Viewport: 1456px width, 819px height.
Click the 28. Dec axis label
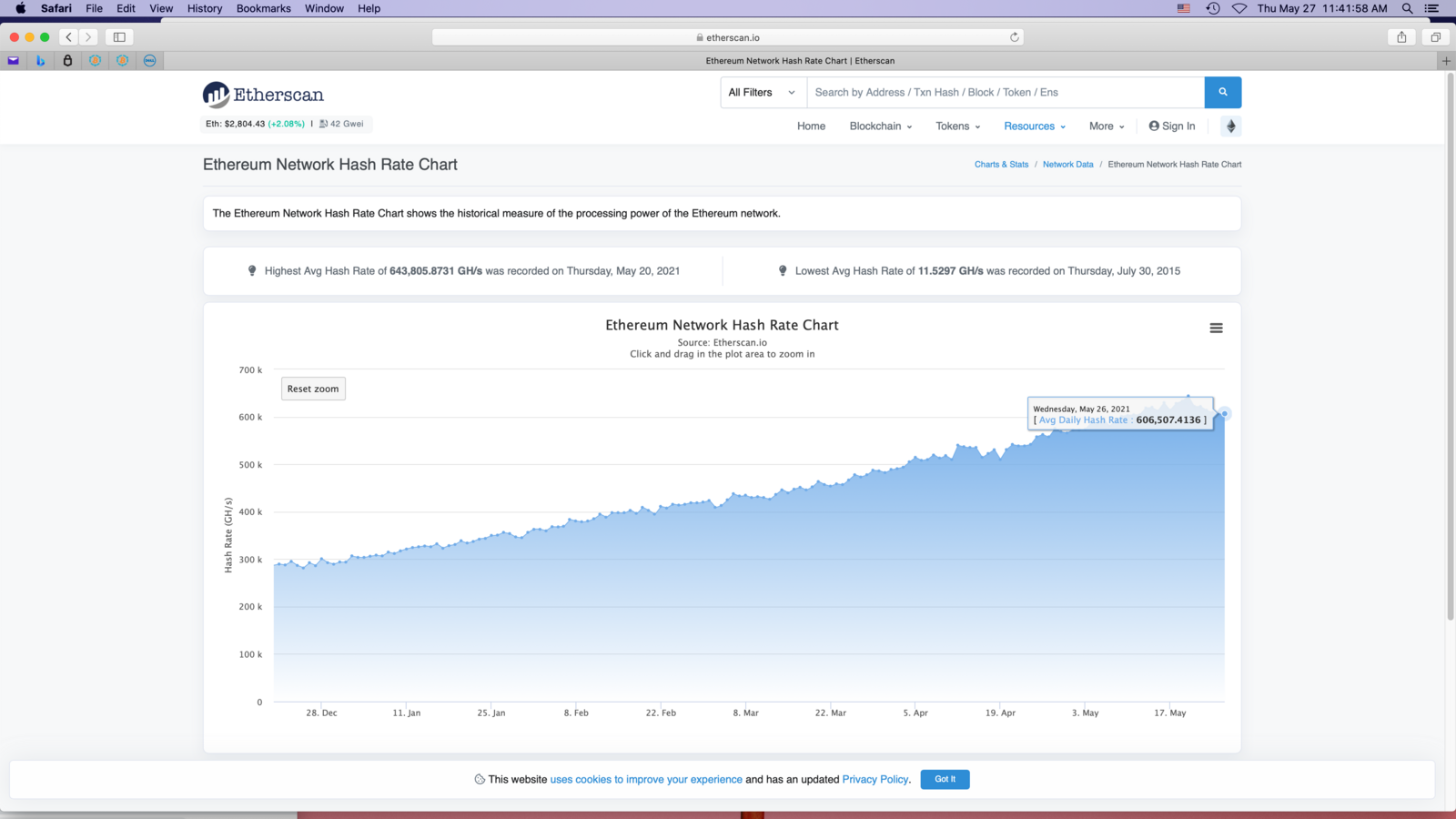click(x=321, y=713)
